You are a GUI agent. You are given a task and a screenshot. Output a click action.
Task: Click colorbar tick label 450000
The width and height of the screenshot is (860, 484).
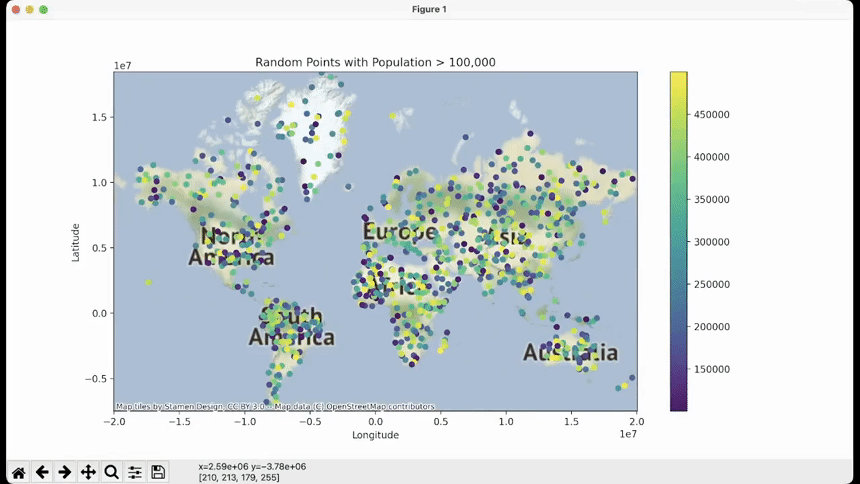point(711,115)
